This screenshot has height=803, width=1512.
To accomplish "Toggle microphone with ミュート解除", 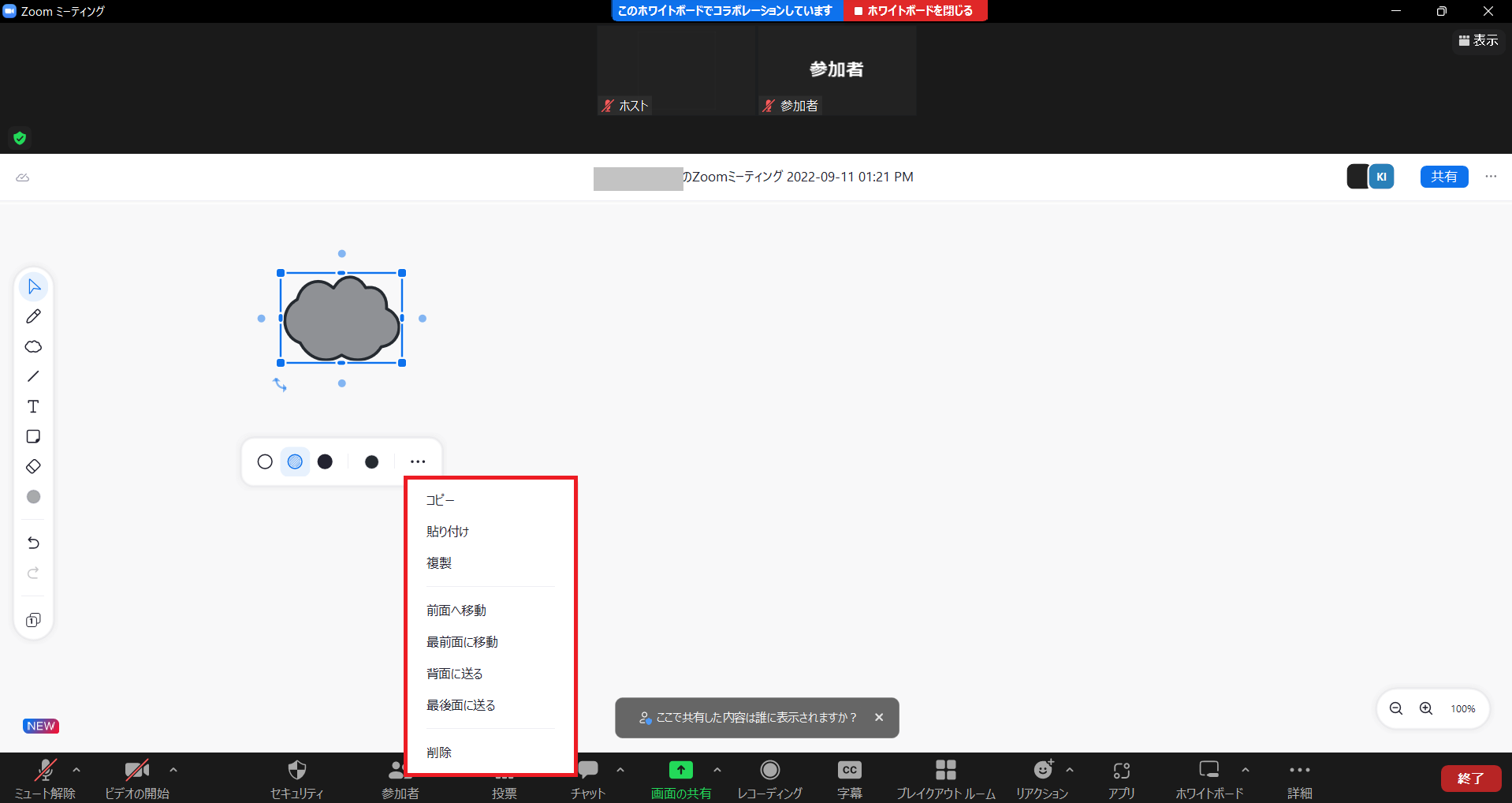I will coord(45,778).
